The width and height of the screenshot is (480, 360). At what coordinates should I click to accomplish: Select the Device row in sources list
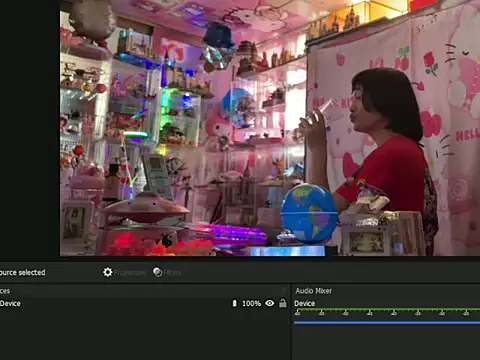tap(144, 303)
